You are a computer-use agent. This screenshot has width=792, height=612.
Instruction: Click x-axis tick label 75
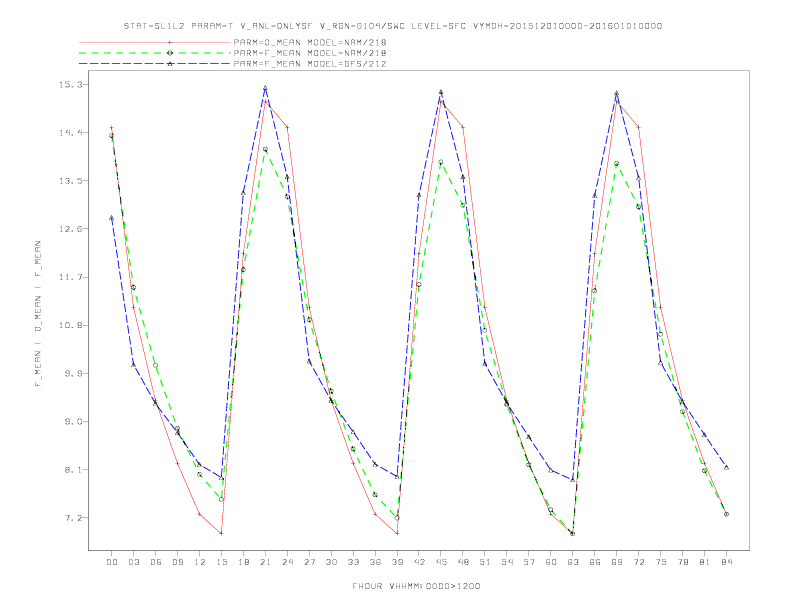point(661,562)
